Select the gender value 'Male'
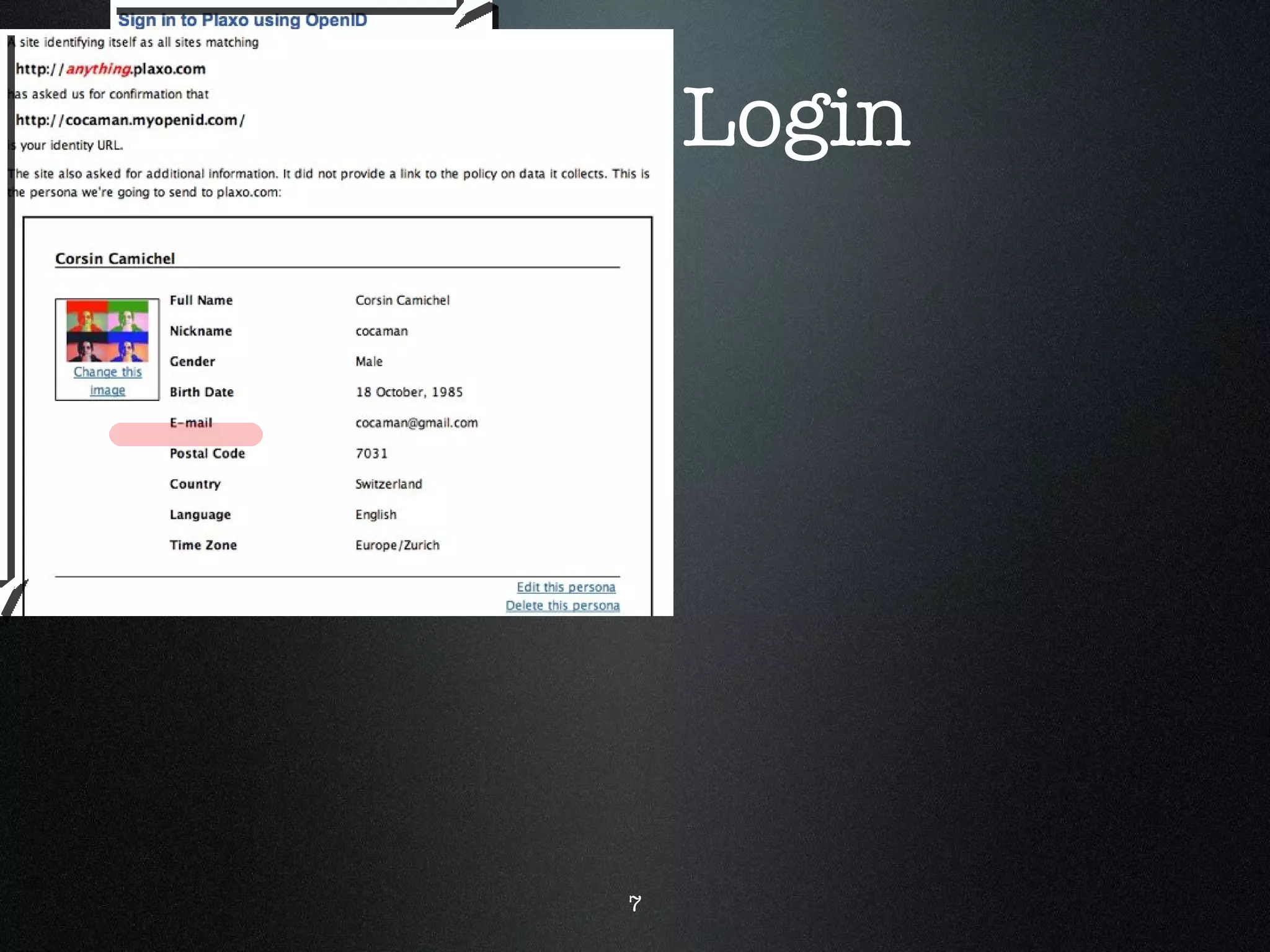 tap(369, 361)
